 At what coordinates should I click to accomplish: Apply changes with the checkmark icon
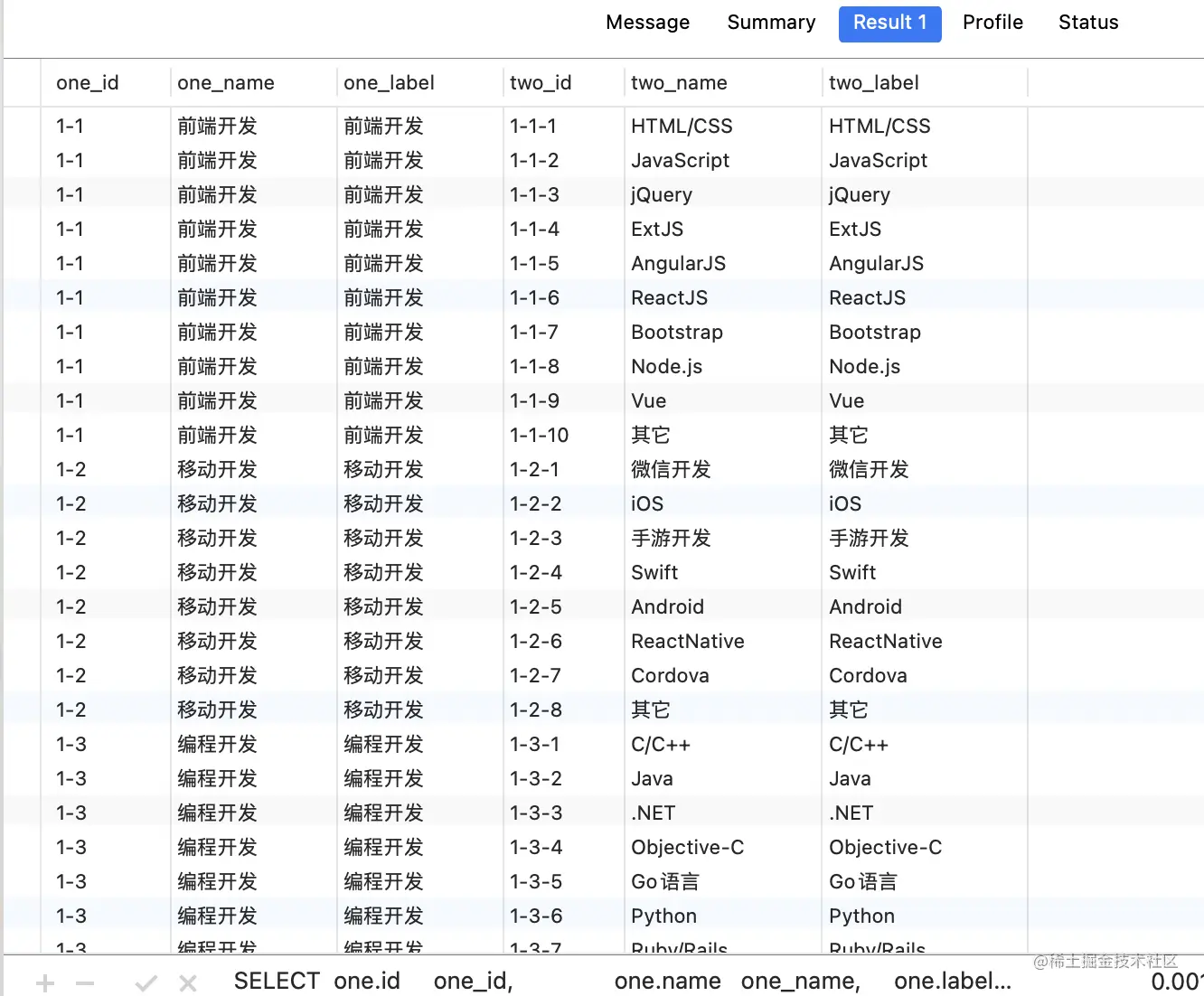click(146, 982)
